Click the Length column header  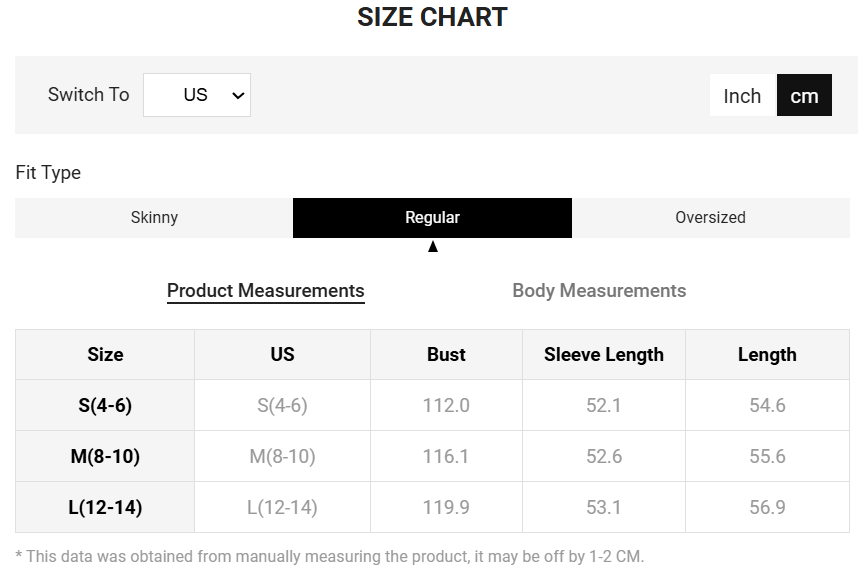click(767, 354)
